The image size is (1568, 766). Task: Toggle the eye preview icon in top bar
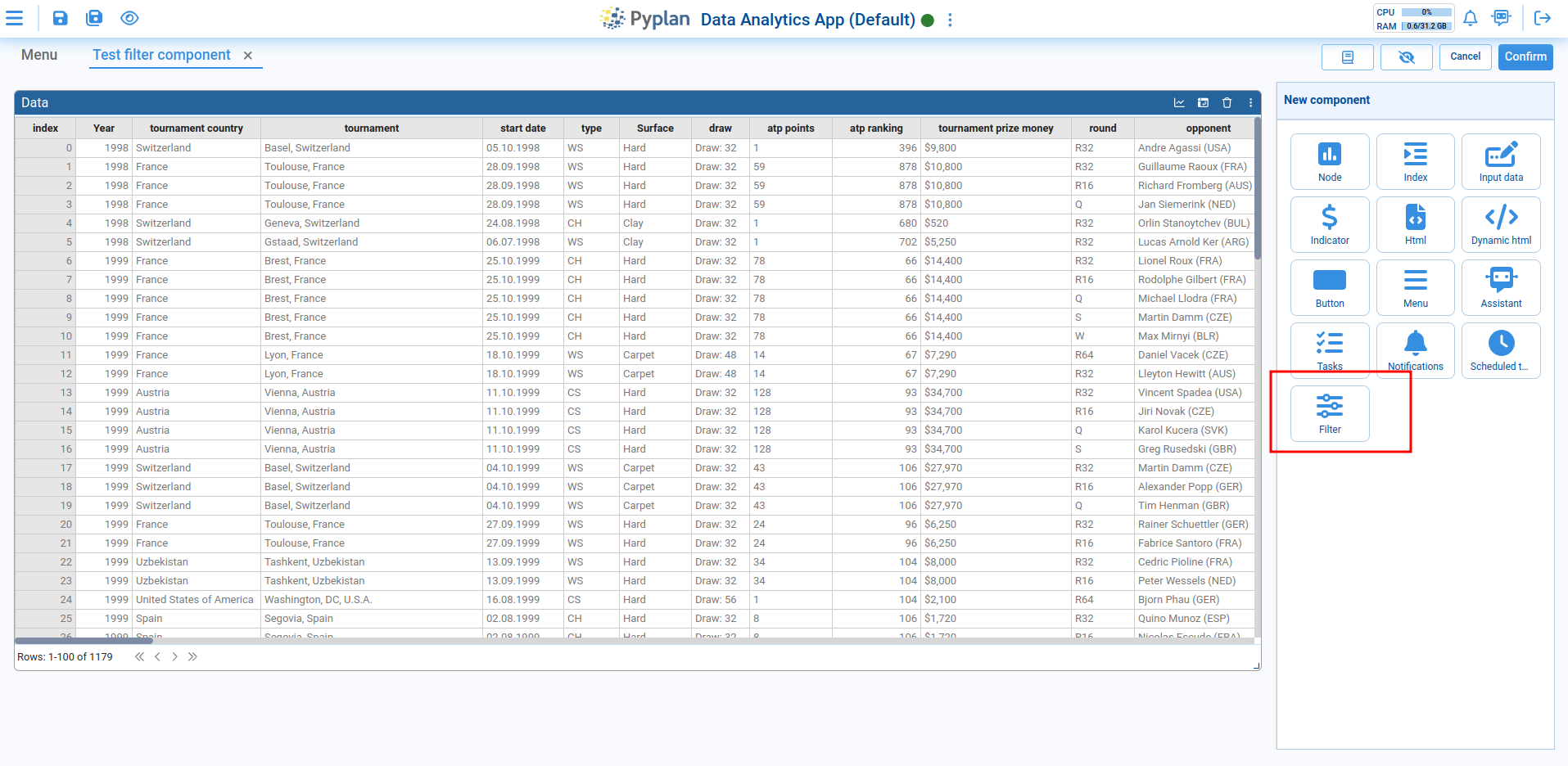tap(129, 18)
